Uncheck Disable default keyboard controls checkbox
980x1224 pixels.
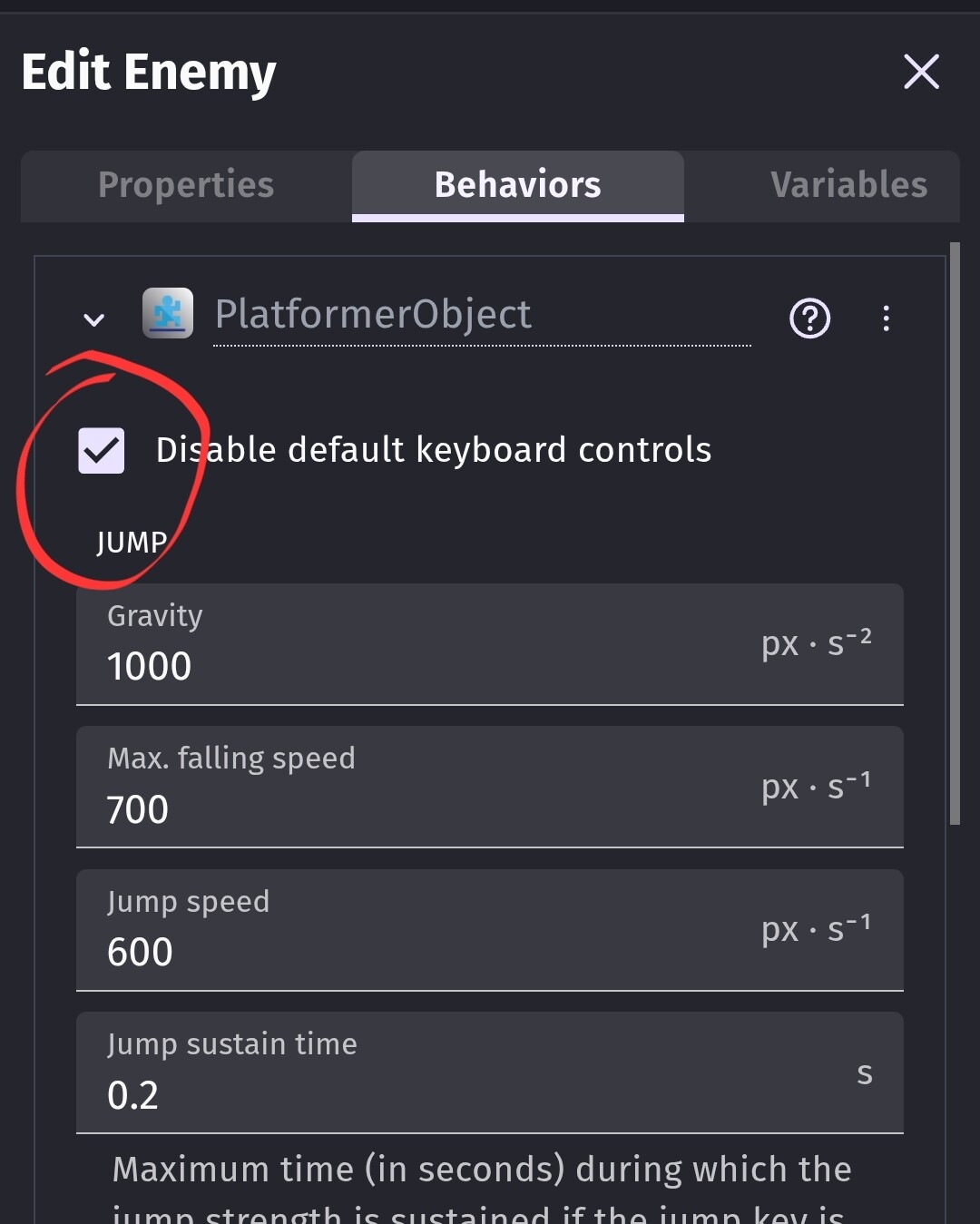102,451
